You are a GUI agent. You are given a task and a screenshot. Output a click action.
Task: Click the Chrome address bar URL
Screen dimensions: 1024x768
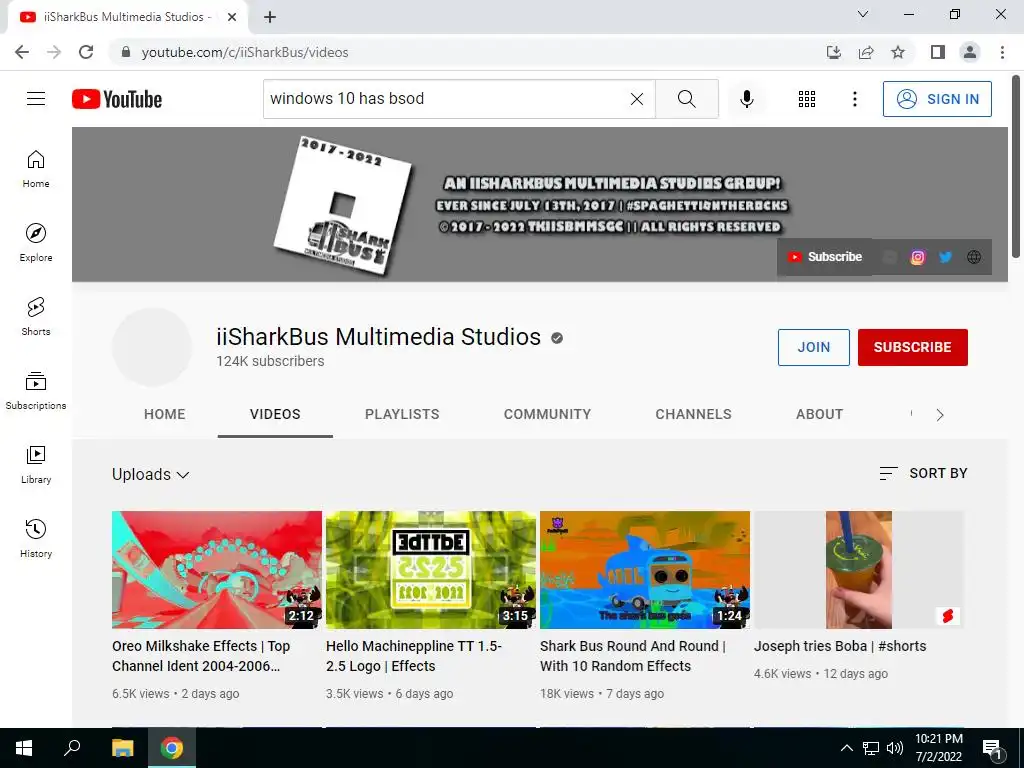(x=244, y=52)
